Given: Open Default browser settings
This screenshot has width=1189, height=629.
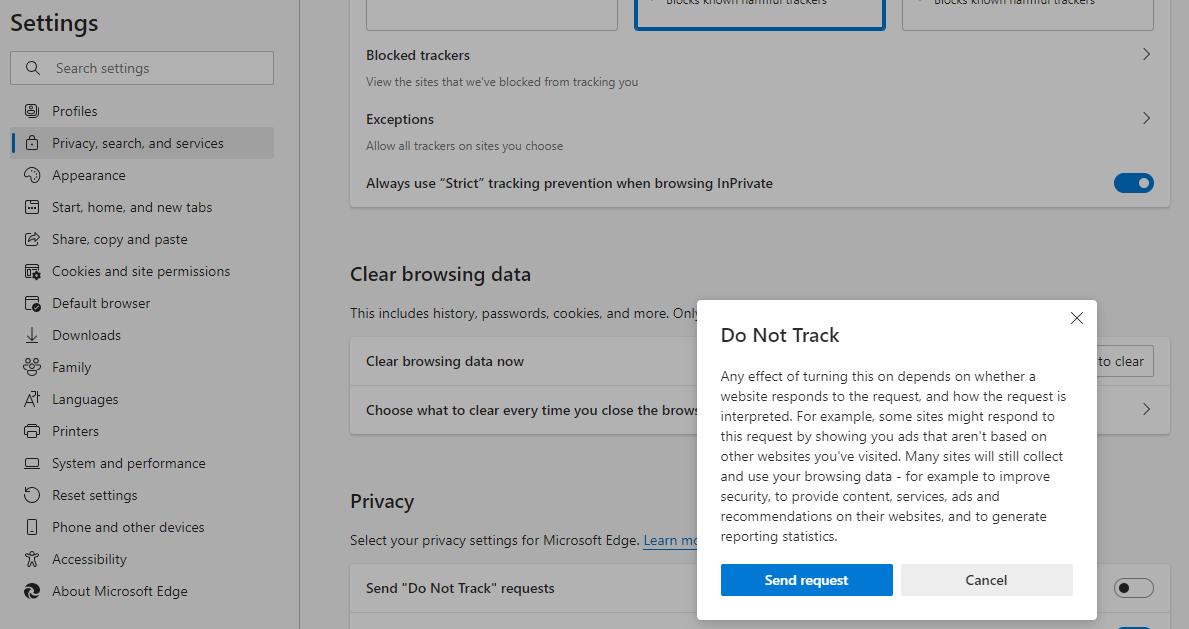Looking at the screenshot, I should [x=143, y=303].
